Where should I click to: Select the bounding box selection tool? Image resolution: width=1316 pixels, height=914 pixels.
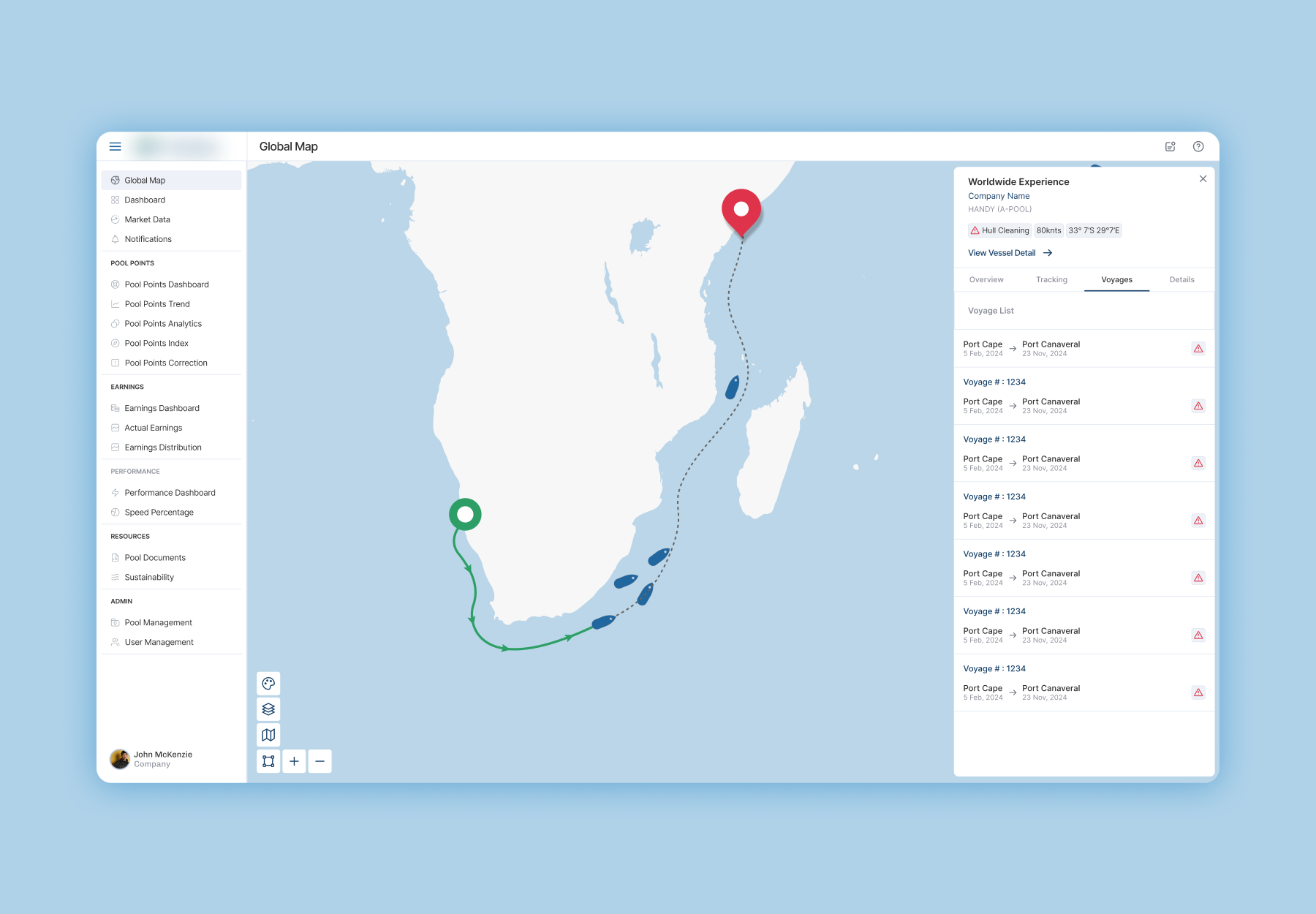pyautogui.click(x=268, y=761)
